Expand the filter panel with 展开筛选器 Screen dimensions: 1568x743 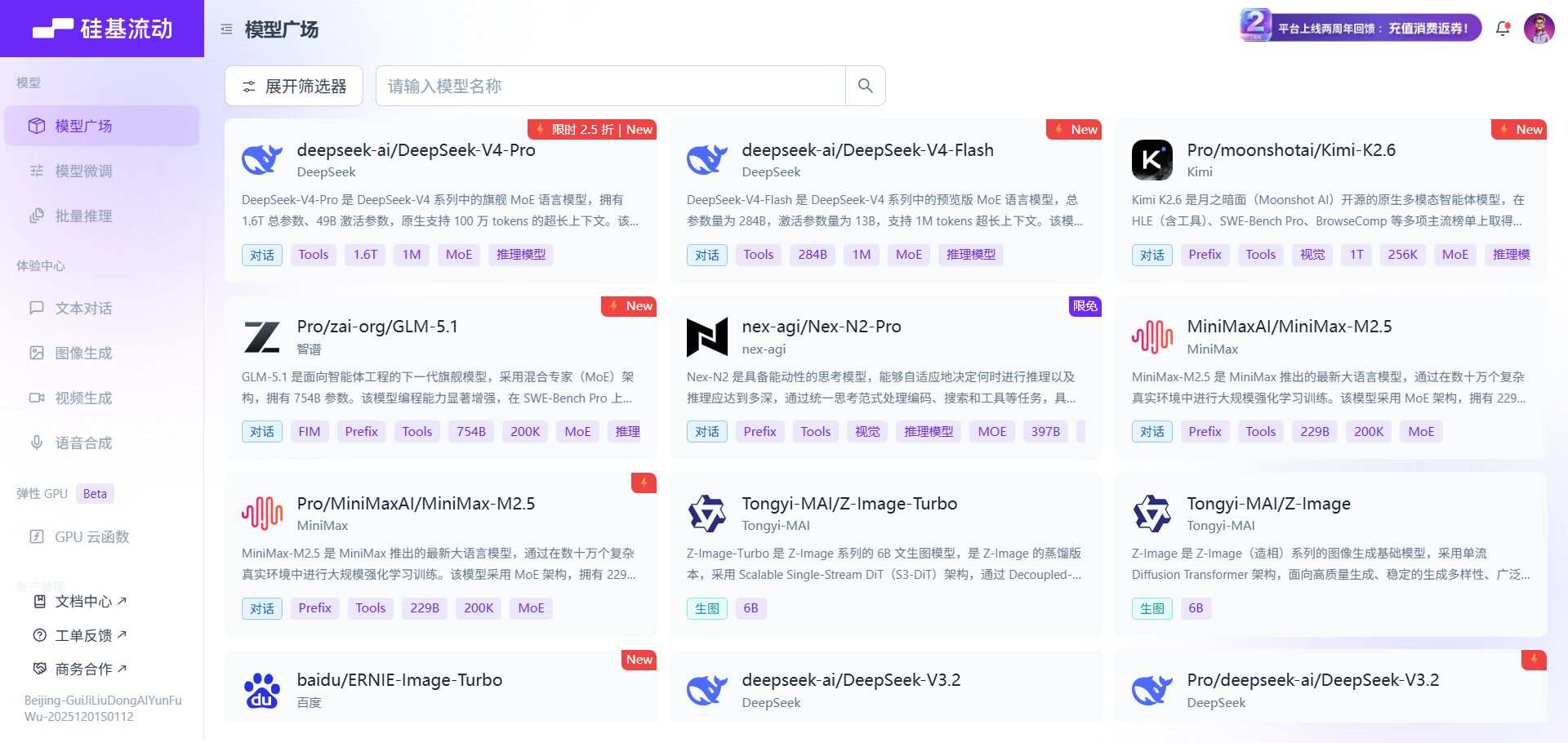coord(294,86)
